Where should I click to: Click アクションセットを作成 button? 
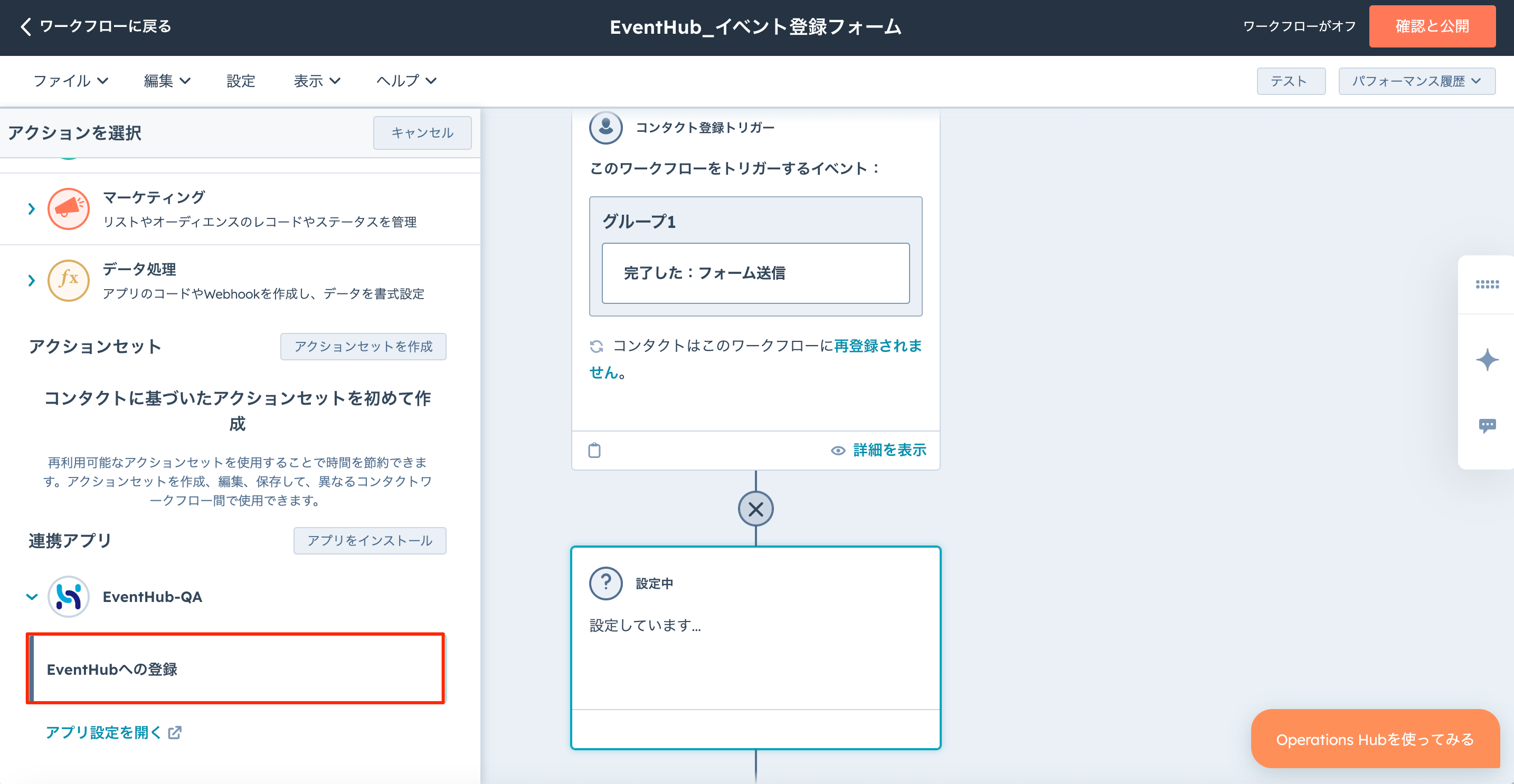[363, 347]
